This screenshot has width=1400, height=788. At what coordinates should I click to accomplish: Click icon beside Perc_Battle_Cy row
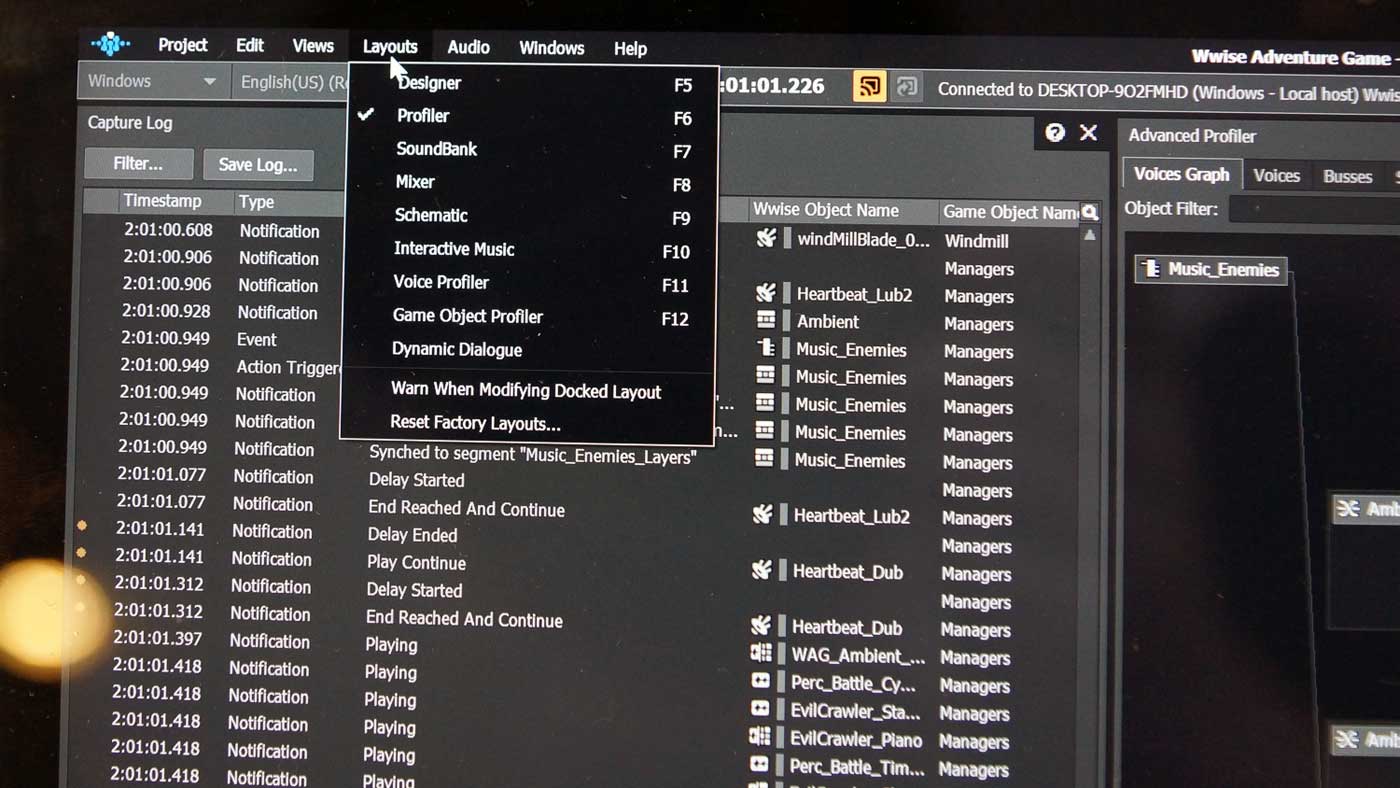tap(760, 683)
